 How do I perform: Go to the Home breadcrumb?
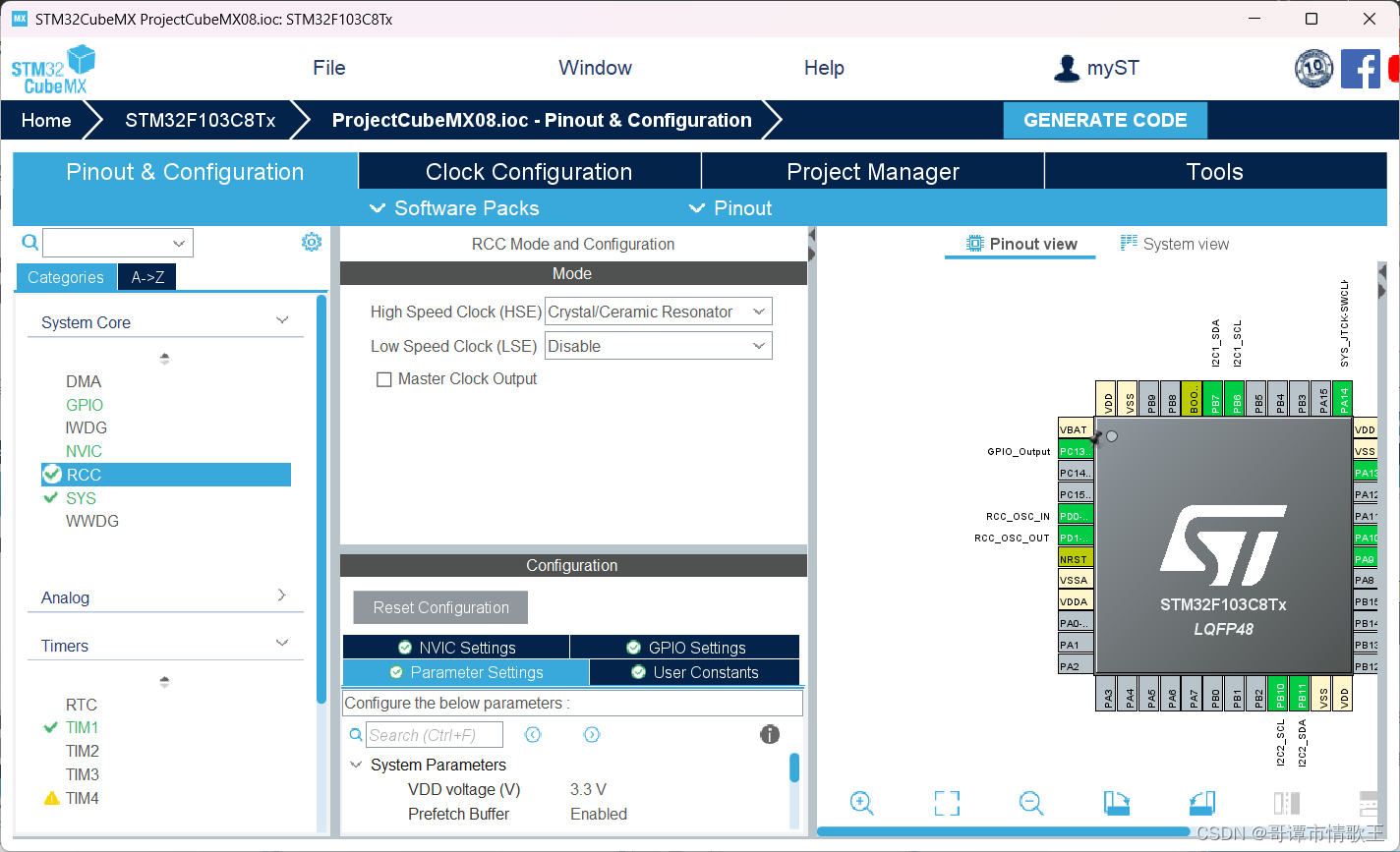point(46,120)
